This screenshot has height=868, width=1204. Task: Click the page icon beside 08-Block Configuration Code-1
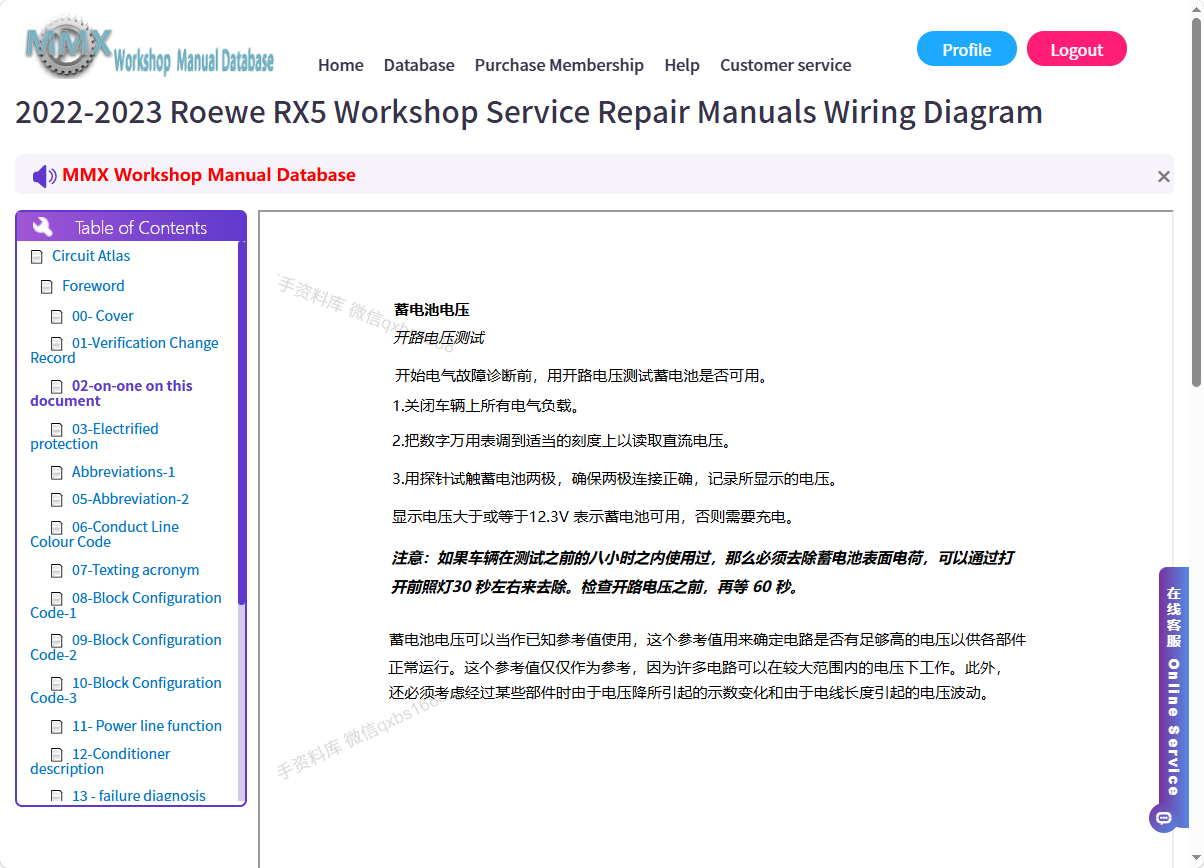point(57,599)
